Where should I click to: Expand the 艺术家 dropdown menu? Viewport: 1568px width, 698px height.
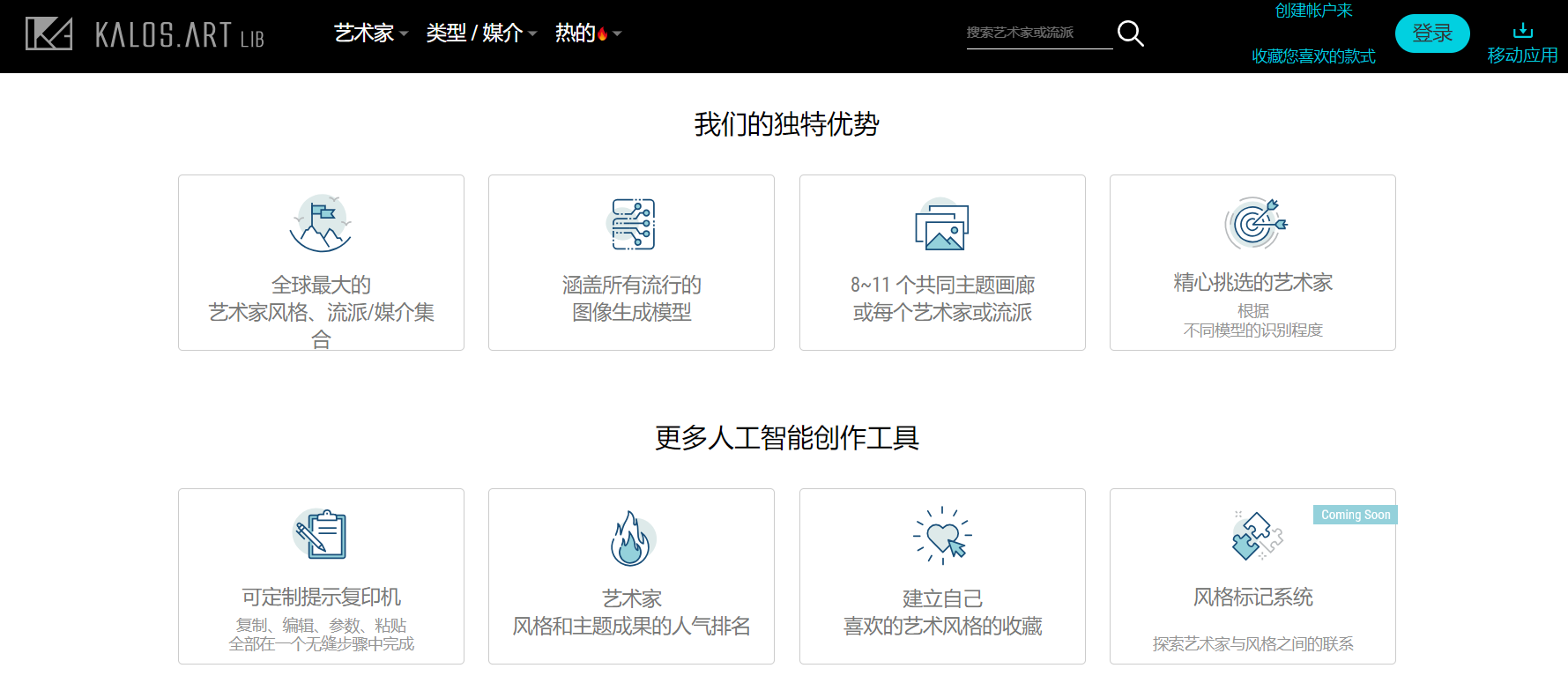[x=370, y=33]
